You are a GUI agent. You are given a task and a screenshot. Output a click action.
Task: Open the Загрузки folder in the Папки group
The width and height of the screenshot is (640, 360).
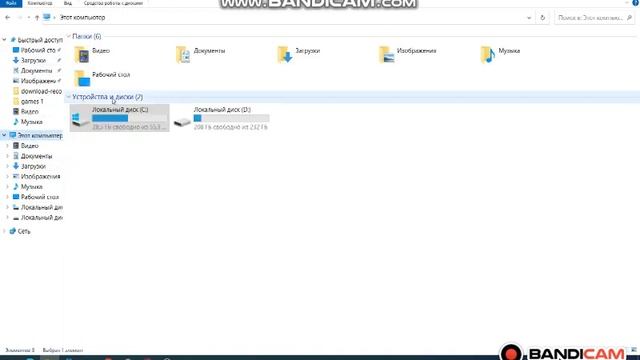click(x=298, y=54)
